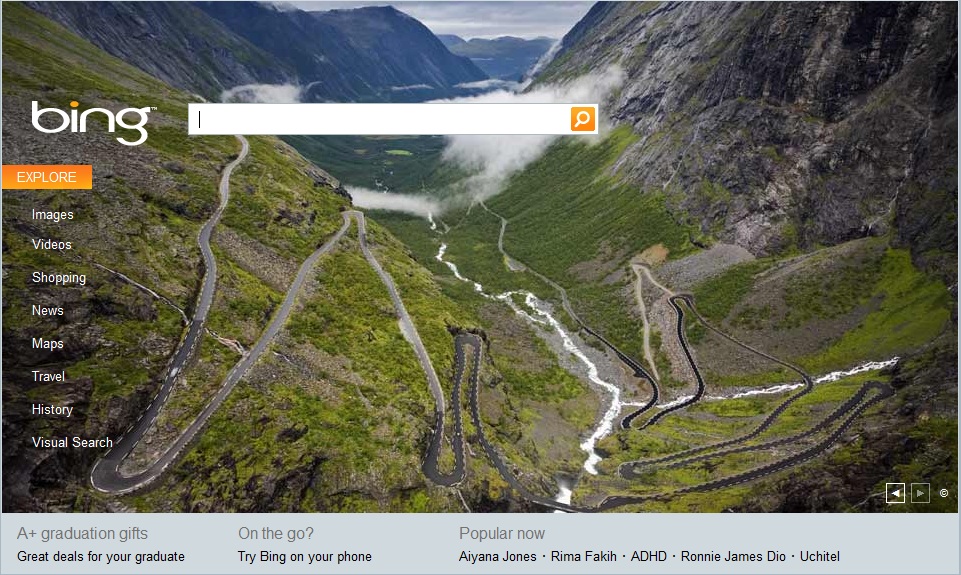
Task: Open Great deals for your graduate
Action: pos(101,557)
